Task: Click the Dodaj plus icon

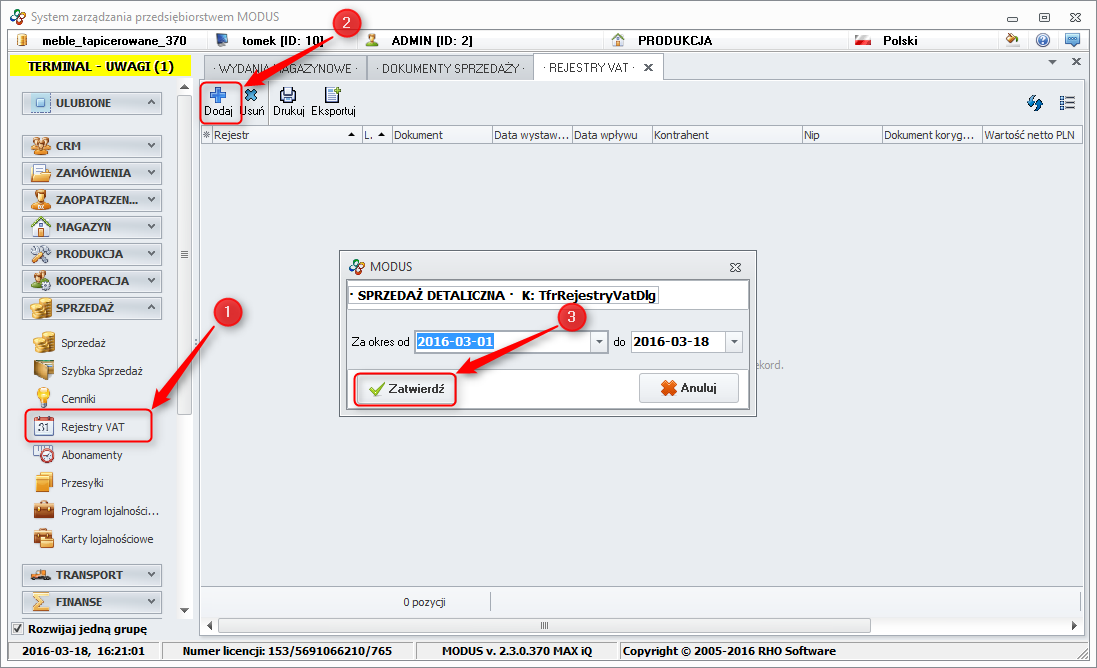Action: pos(218,95)
